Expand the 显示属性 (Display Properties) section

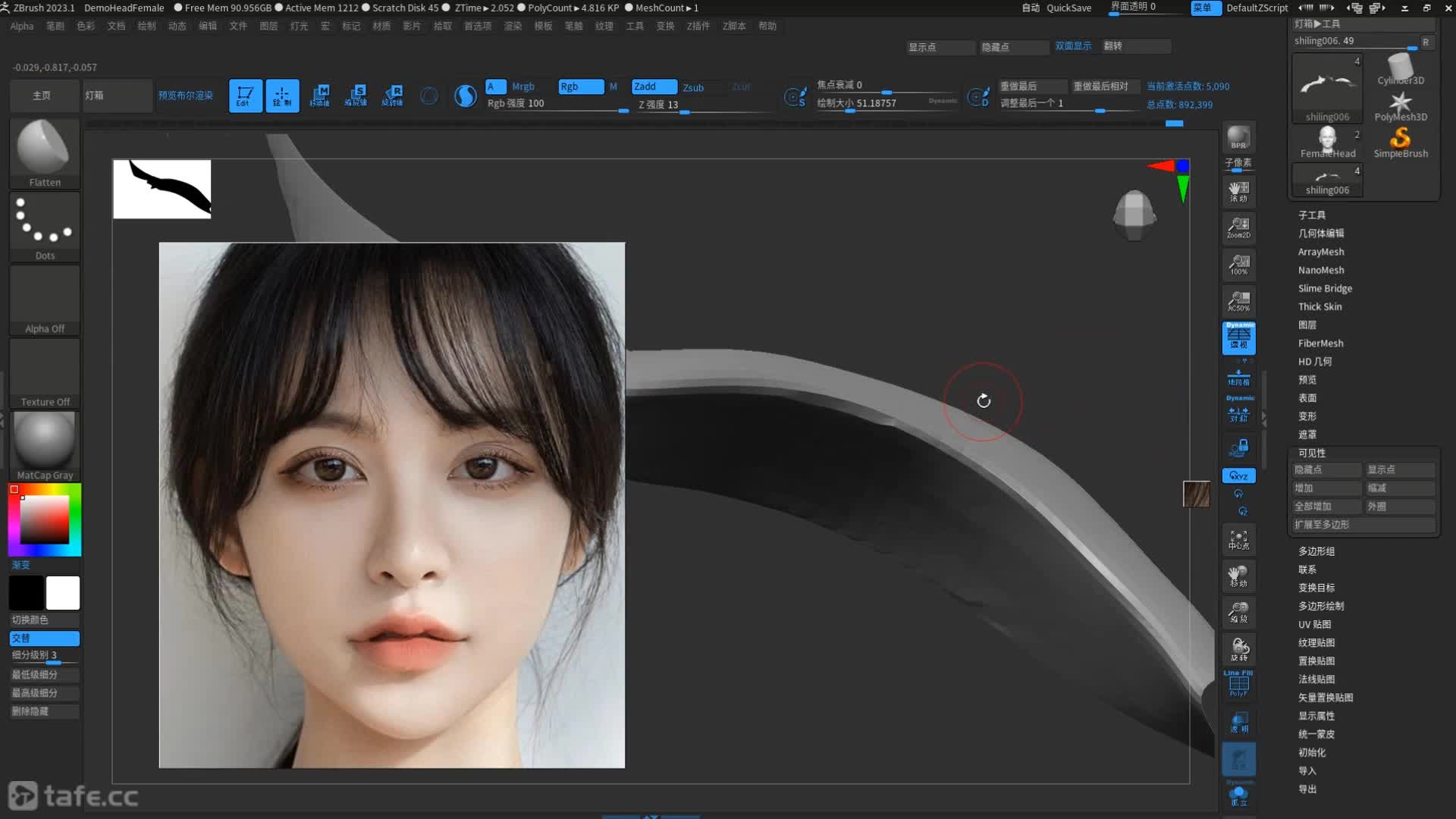1316,716
